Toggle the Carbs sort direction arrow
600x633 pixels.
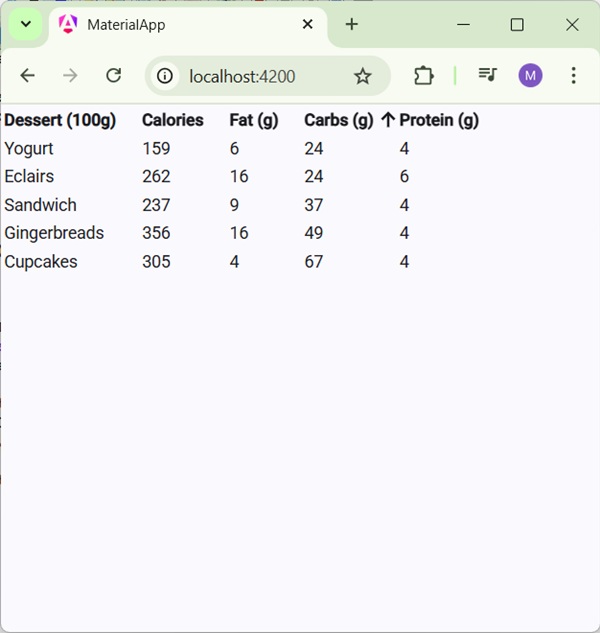(387, 120)
